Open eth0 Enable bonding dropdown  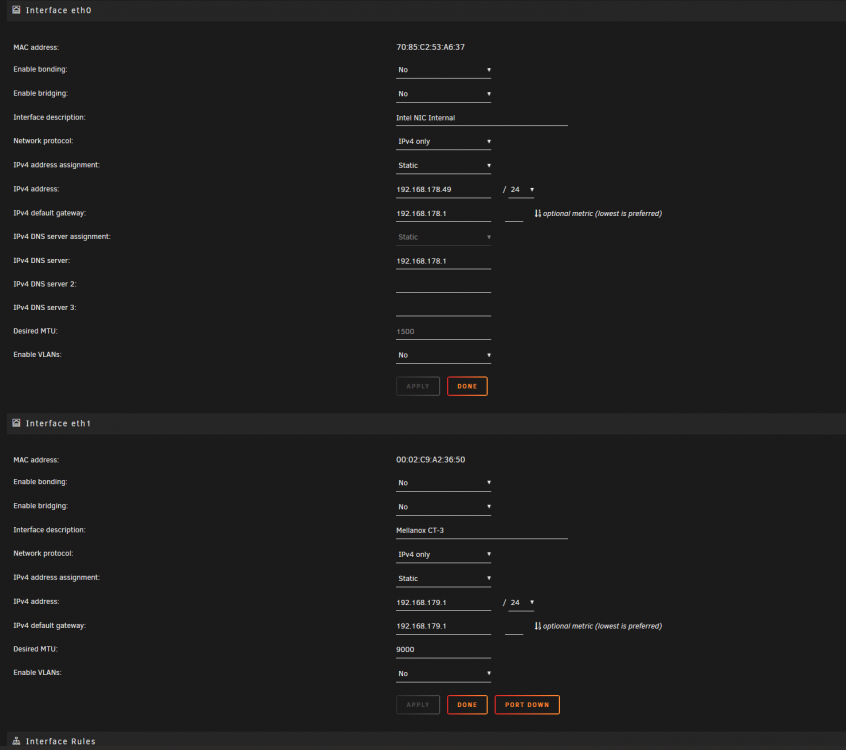(x=443, y=70)
